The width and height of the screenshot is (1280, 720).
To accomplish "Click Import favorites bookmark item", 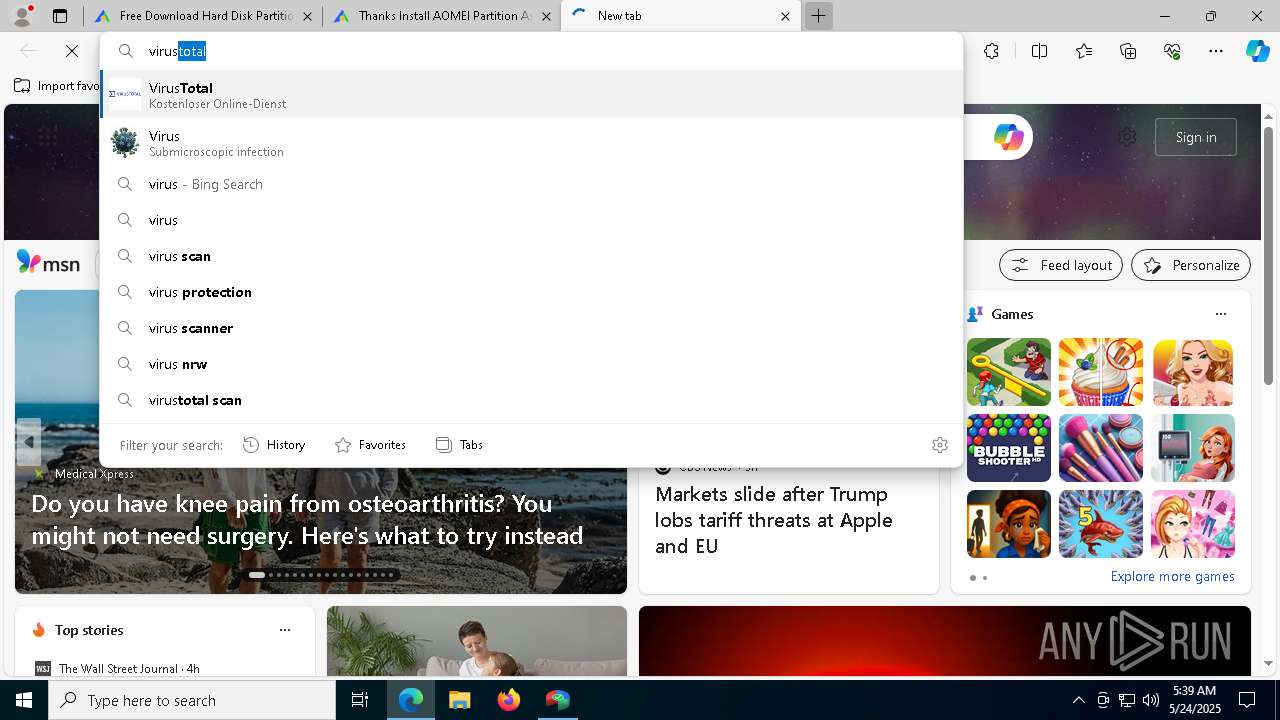I will [x=56, y=86].
